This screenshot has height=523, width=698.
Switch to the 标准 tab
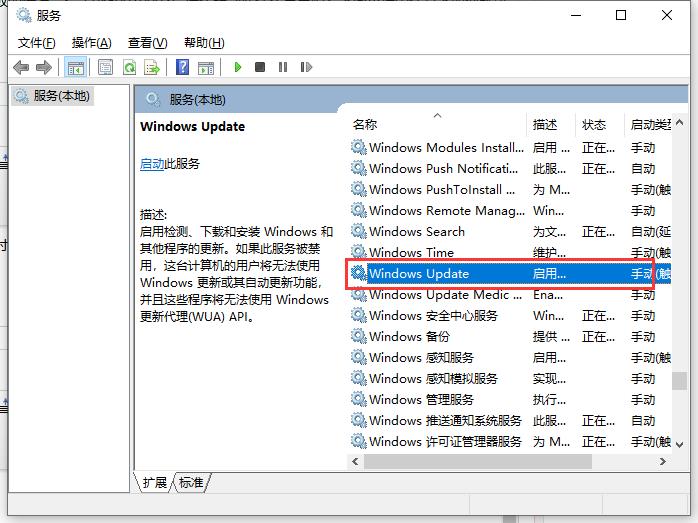click(191, 482)
